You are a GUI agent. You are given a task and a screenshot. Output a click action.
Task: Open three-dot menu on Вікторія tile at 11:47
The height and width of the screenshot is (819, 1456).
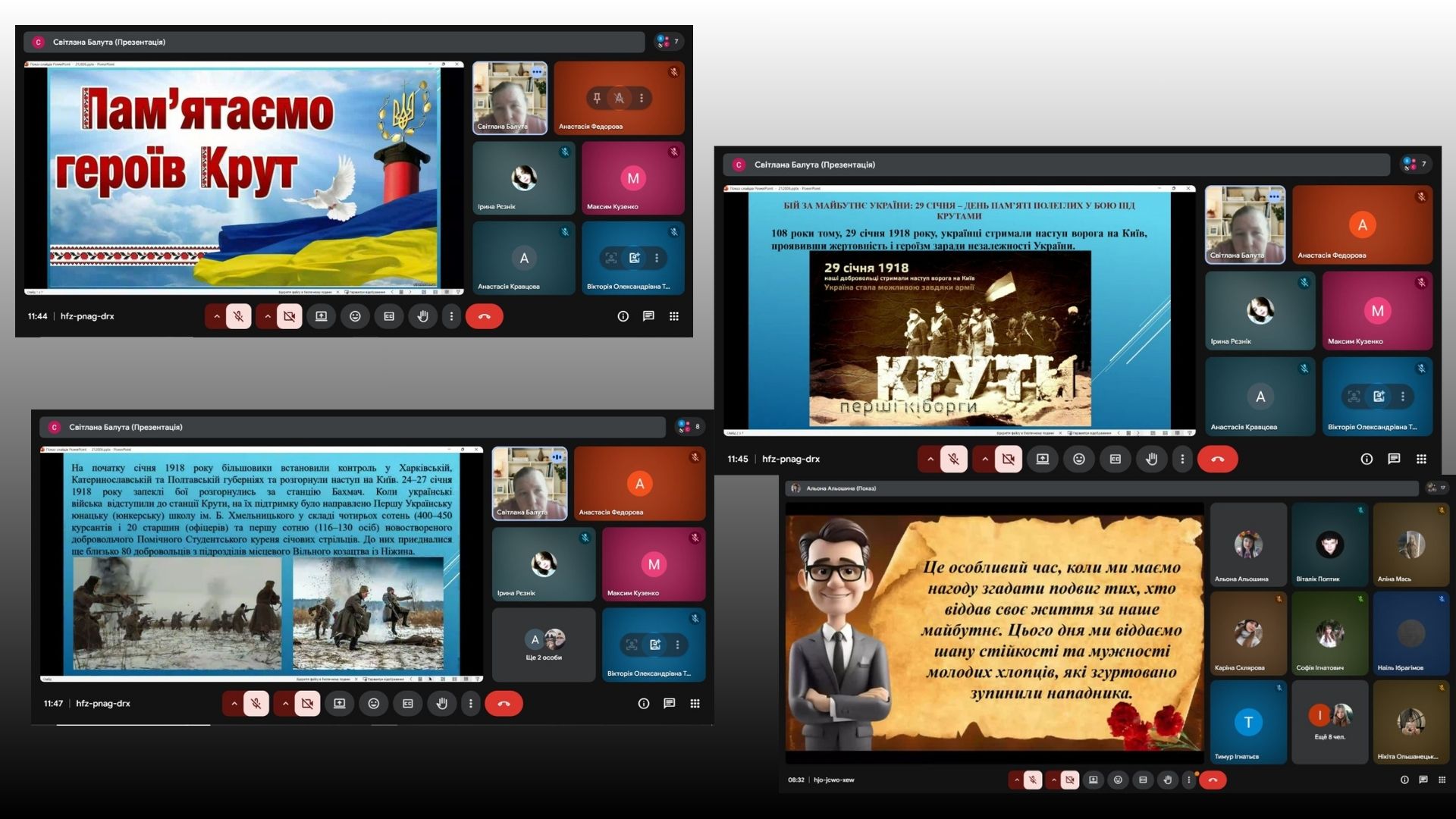click(677, 645)
